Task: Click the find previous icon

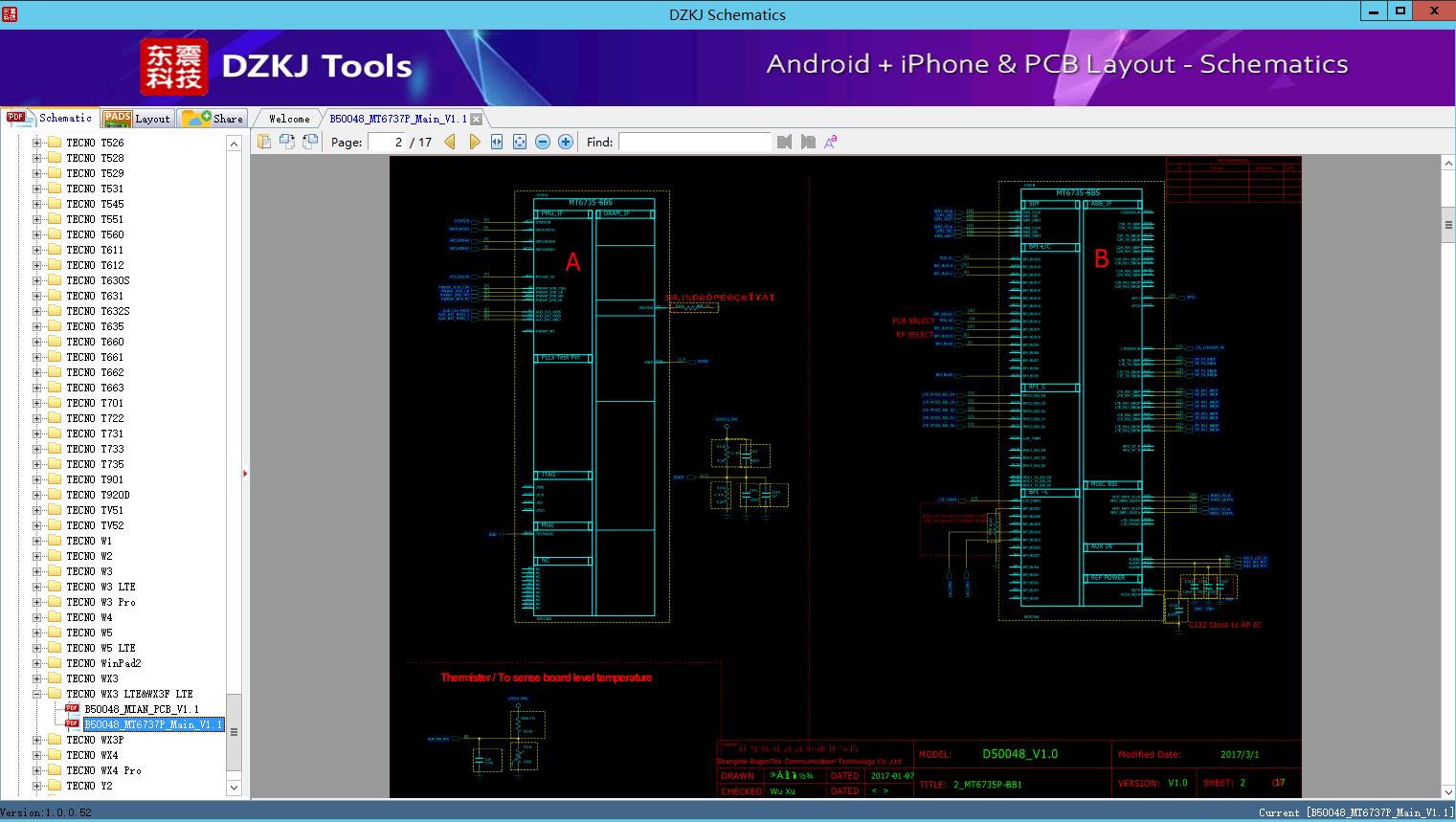Action: pos(785,142)
